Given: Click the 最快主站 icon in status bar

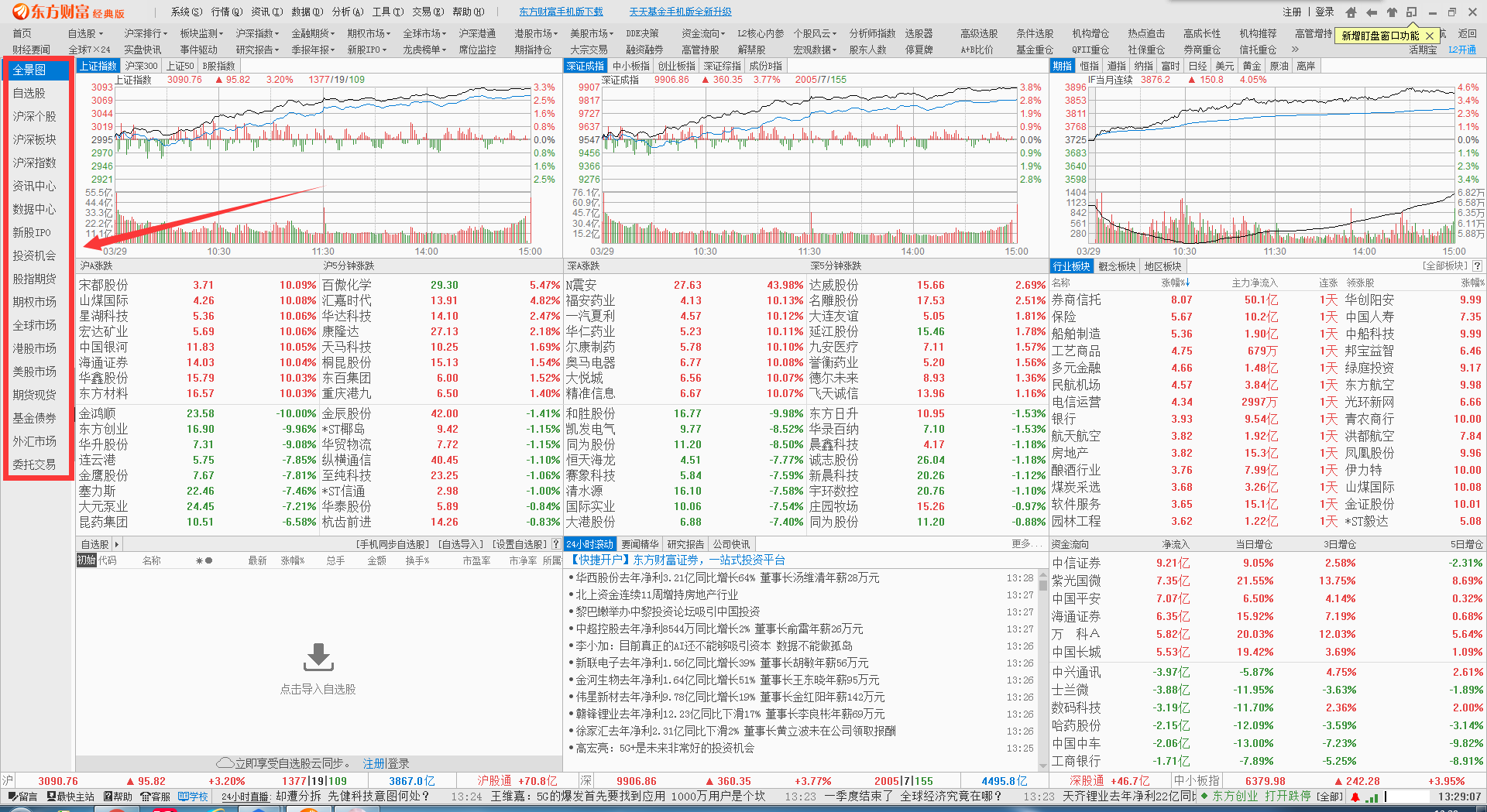Looking at the screenshot, I should coord(70,797).
